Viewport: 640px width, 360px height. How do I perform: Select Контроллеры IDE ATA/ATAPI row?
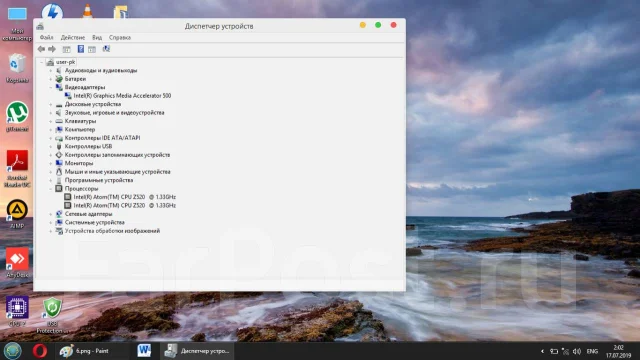tap(102, 138)
